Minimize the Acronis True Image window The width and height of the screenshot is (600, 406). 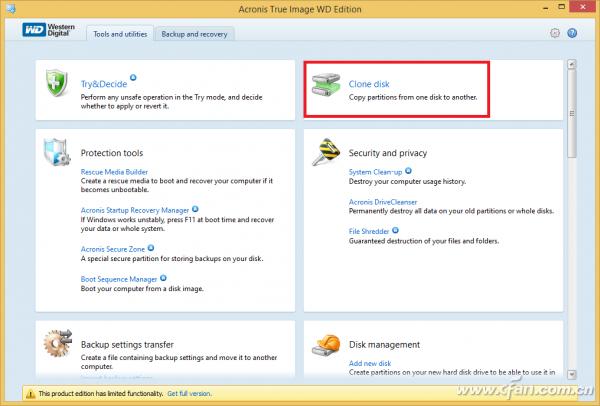coord(546,7)
